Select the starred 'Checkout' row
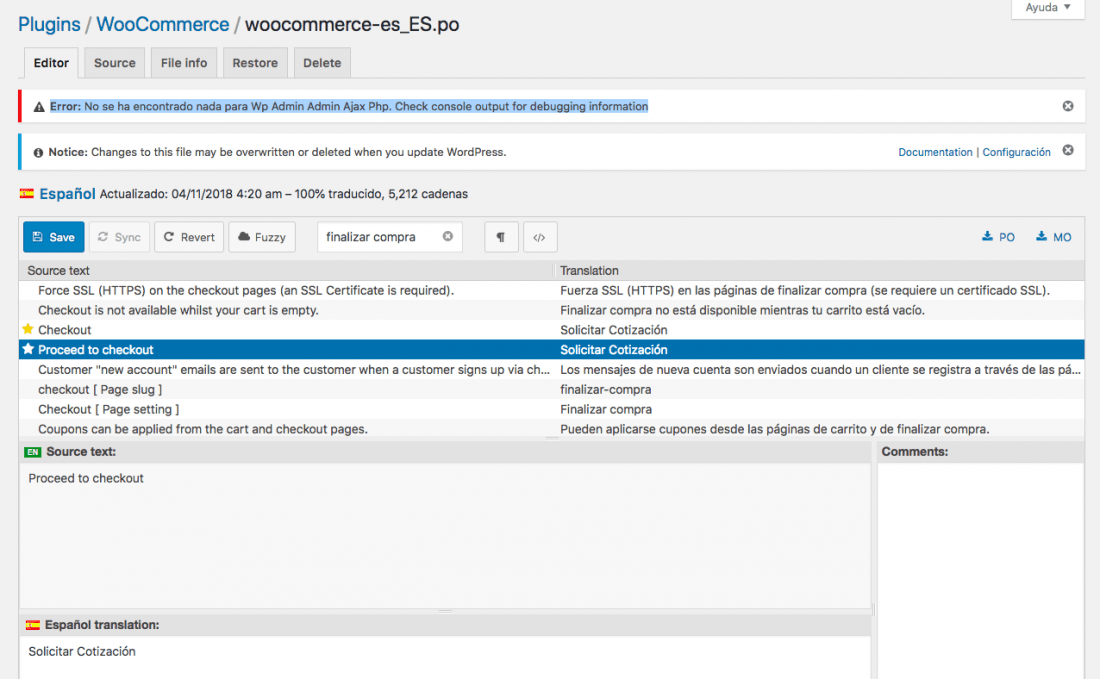 pyautogui.click(x=551, y=330)
